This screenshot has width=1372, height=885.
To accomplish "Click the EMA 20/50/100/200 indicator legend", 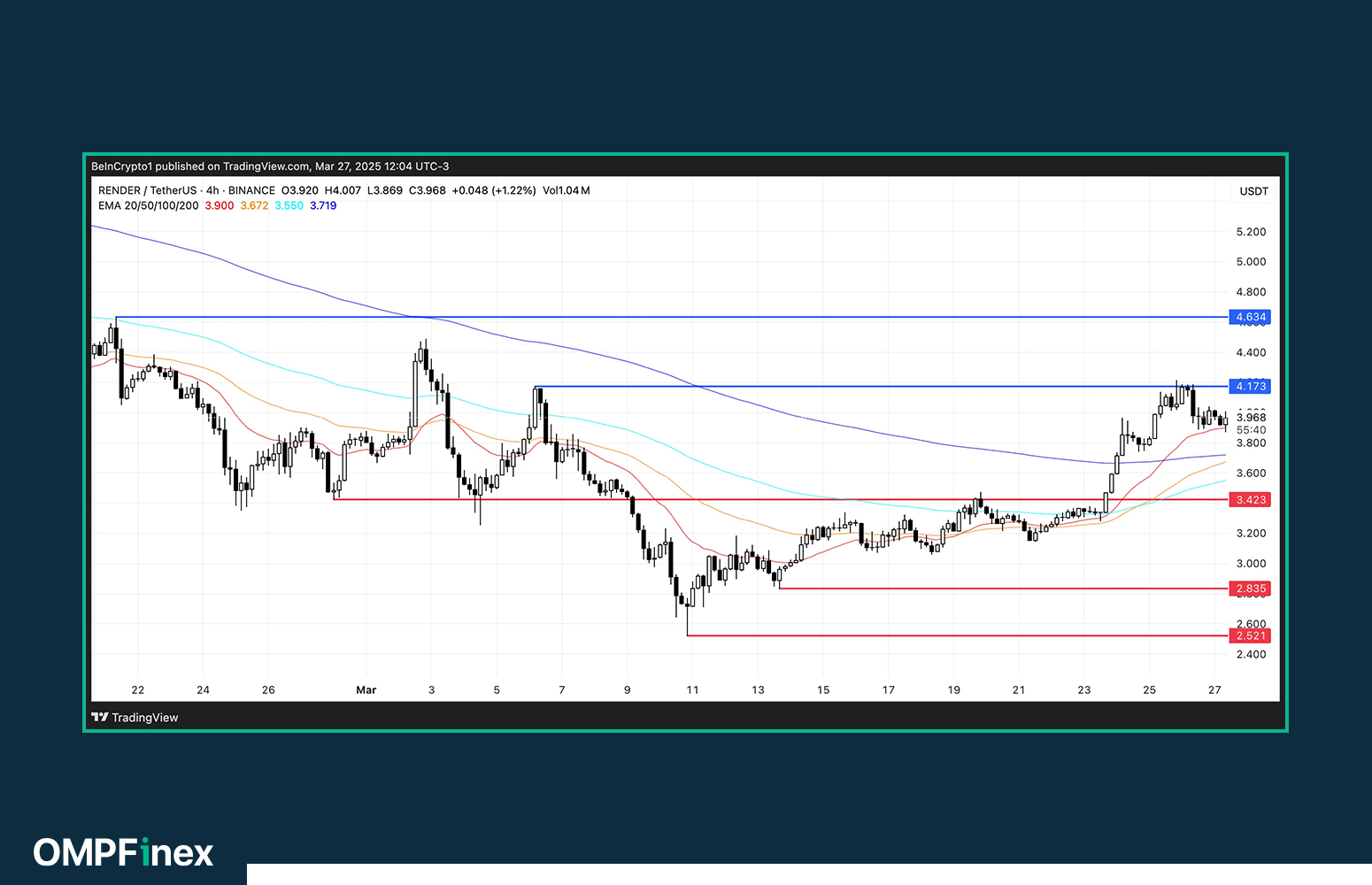I will (148, 205).
